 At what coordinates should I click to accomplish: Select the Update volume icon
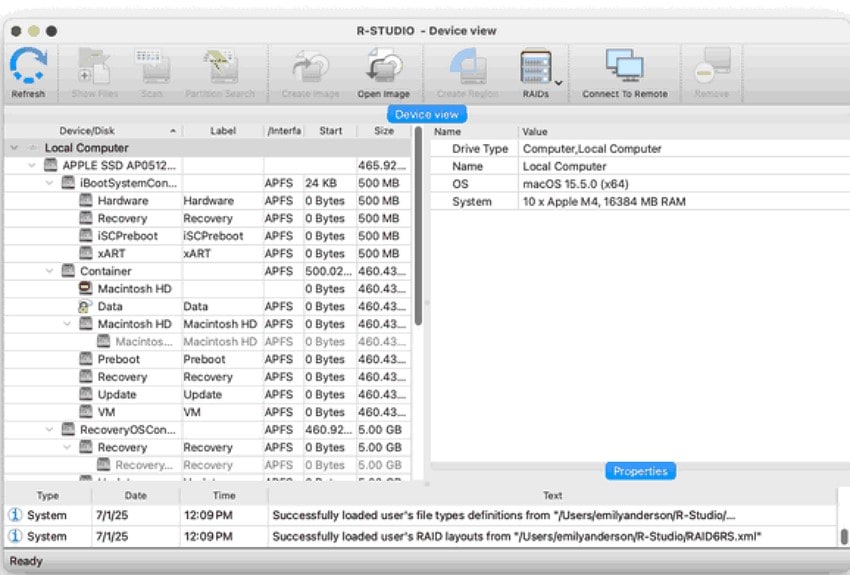(x=86, y=394)
